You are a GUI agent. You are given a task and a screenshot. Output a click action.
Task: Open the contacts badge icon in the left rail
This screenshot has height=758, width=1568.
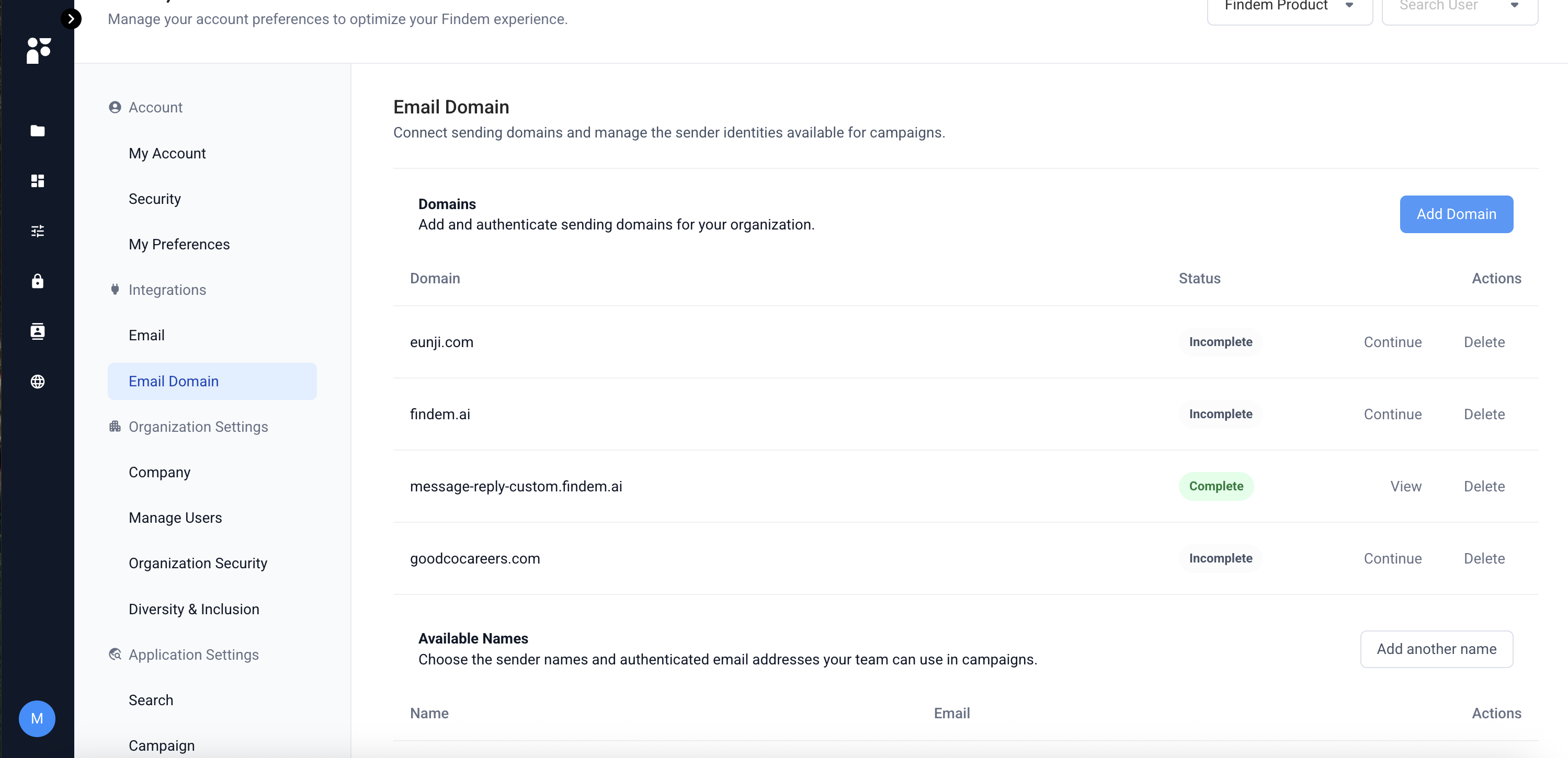pyautogui.click(x=37, y=331)
